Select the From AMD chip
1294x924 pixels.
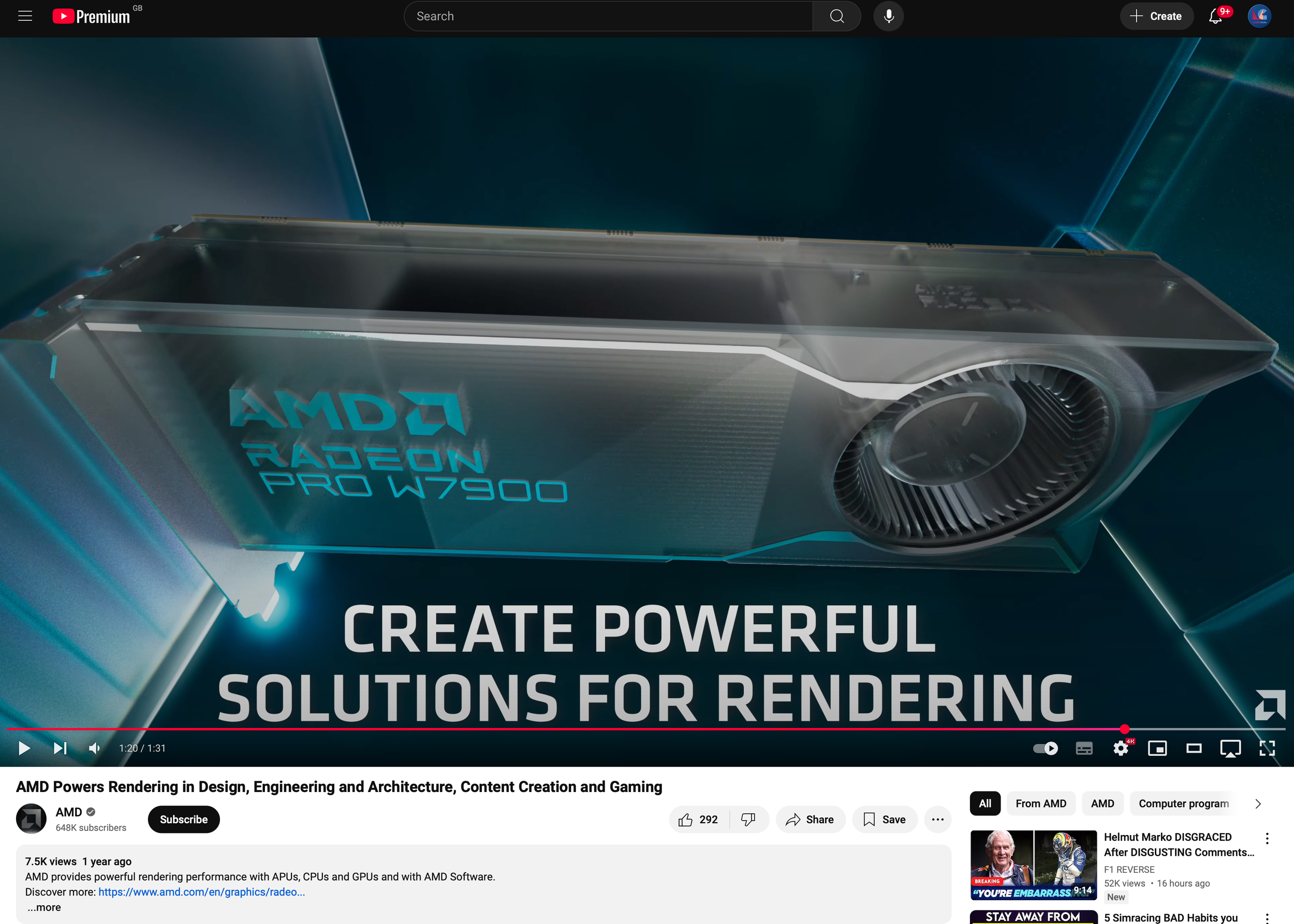point(1041,803)
